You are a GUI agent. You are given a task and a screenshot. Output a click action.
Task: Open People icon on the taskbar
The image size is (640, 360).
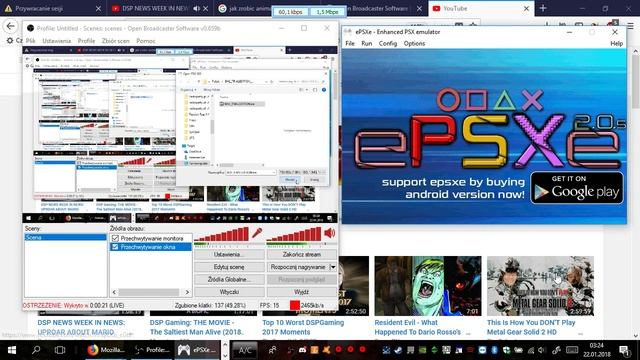pos(272,350)
